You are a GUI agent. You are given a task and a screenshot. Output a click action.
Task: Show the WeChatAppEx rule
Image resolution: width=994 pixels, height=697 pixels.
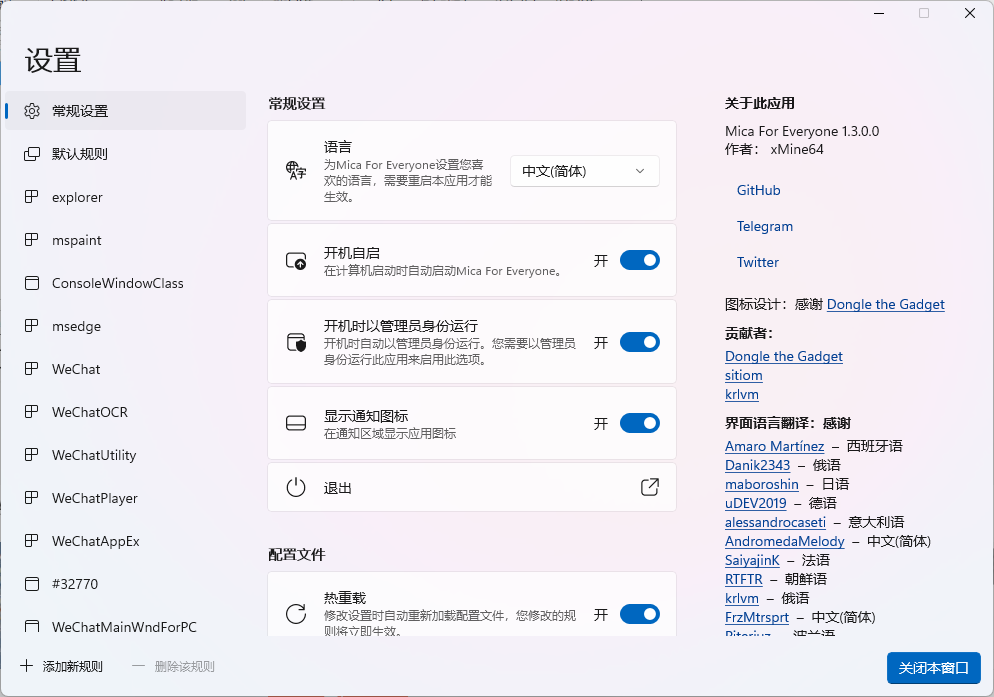[x=126, y=541]
